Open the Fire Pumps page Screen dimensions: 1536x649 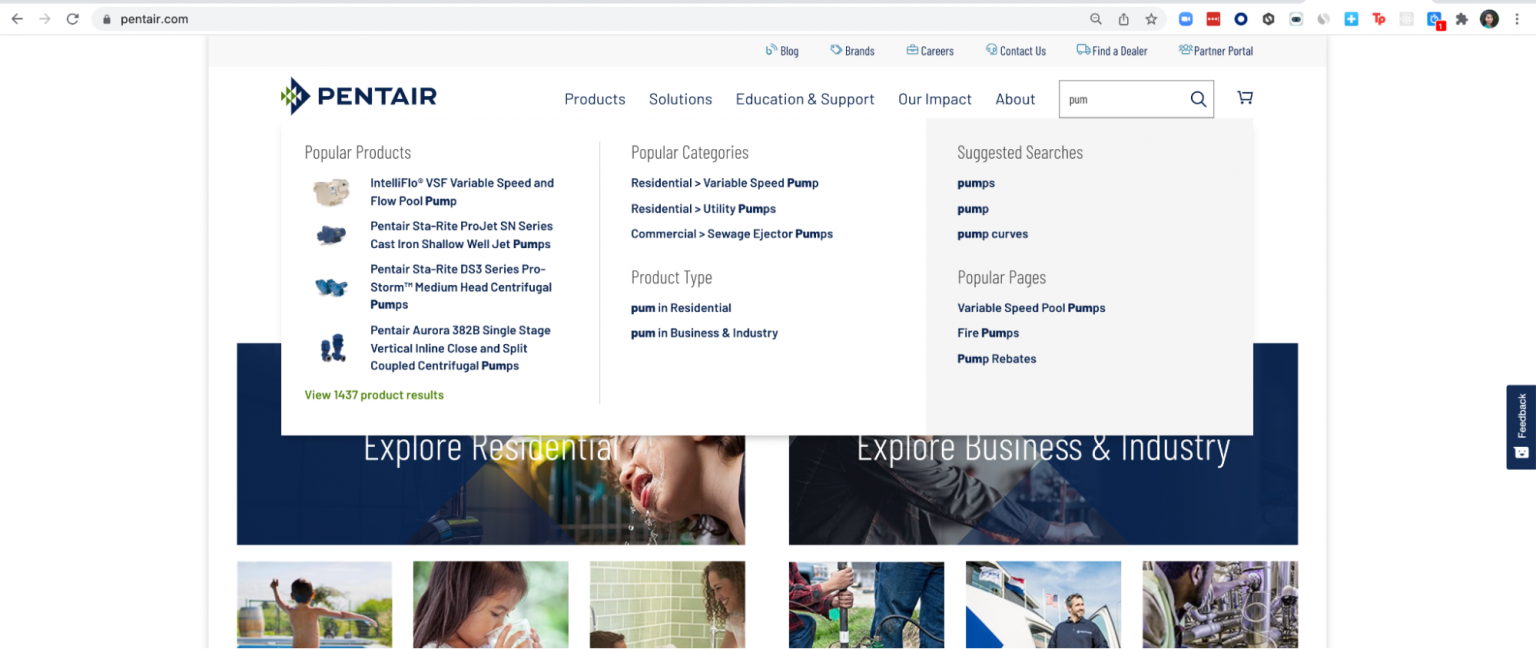coord(988,333)
